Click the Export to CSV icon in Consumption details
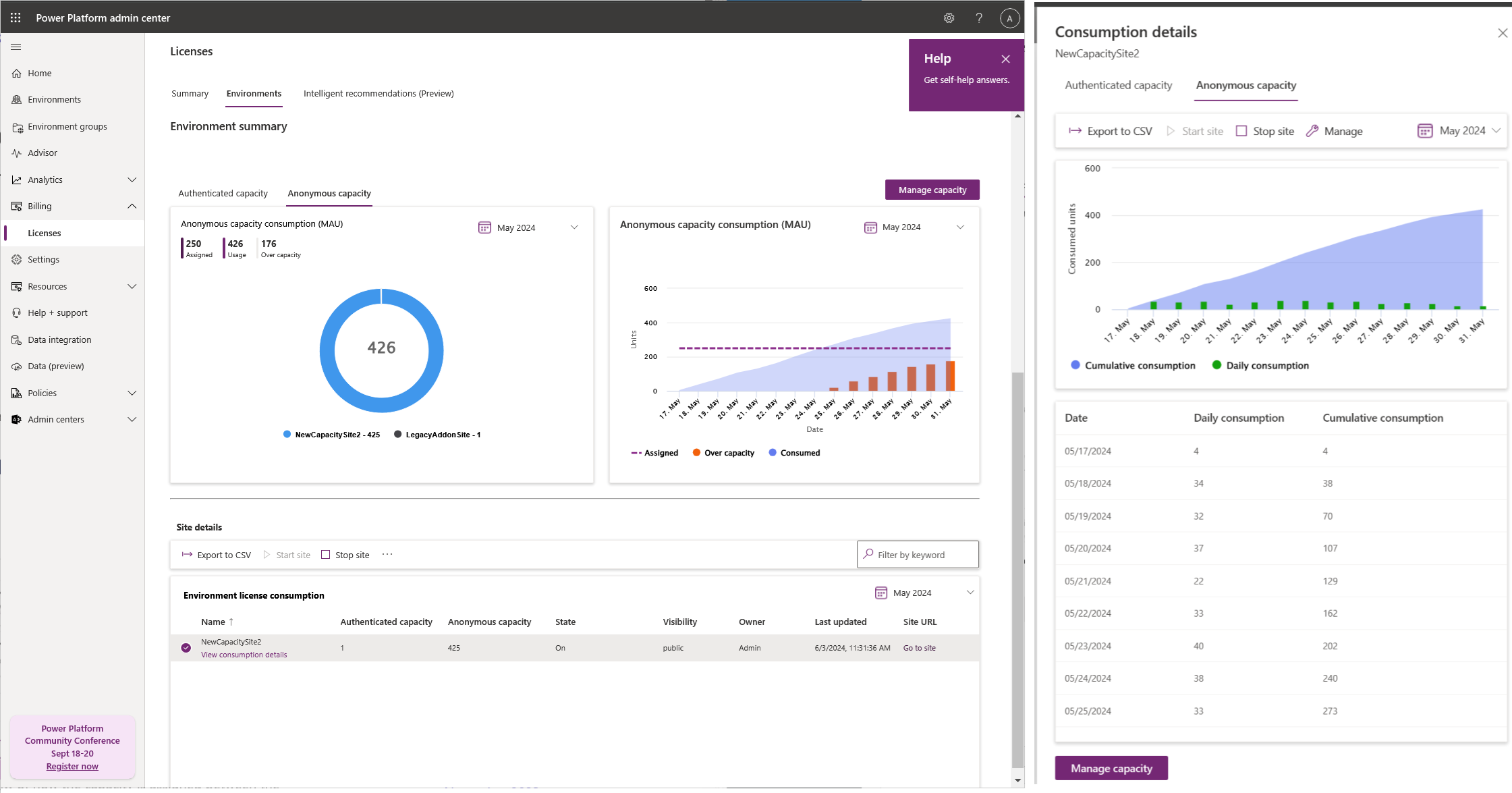 point(1075,130)
